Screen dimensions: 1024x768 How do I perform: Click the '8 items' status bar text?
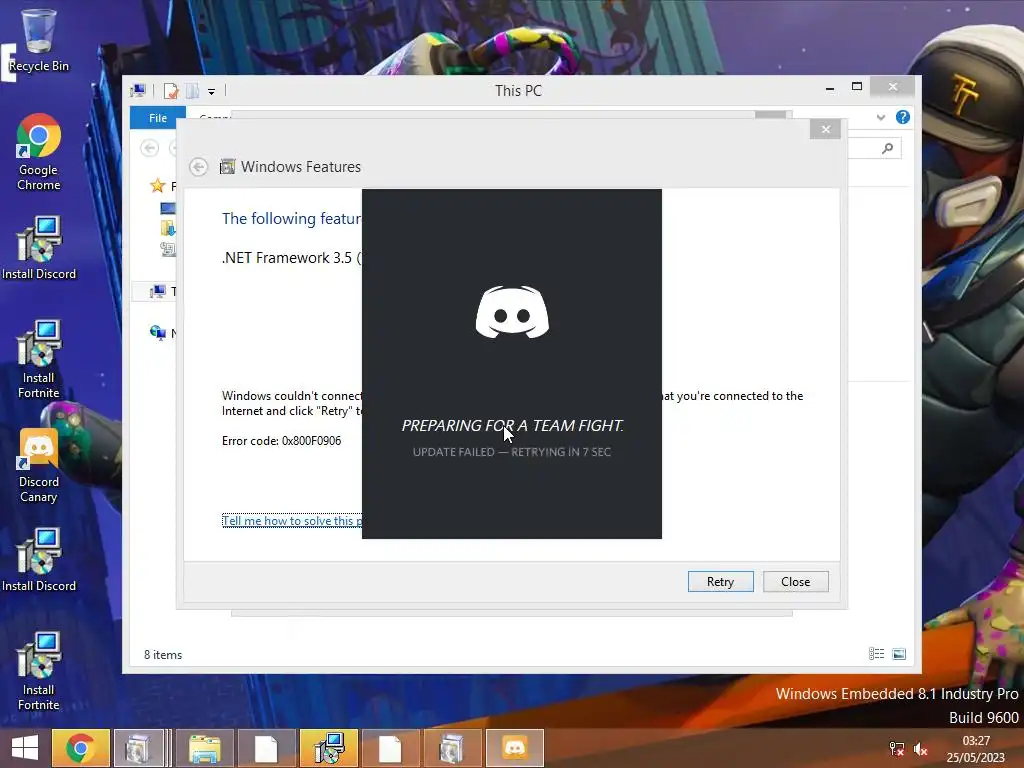[x=163, y=654]
